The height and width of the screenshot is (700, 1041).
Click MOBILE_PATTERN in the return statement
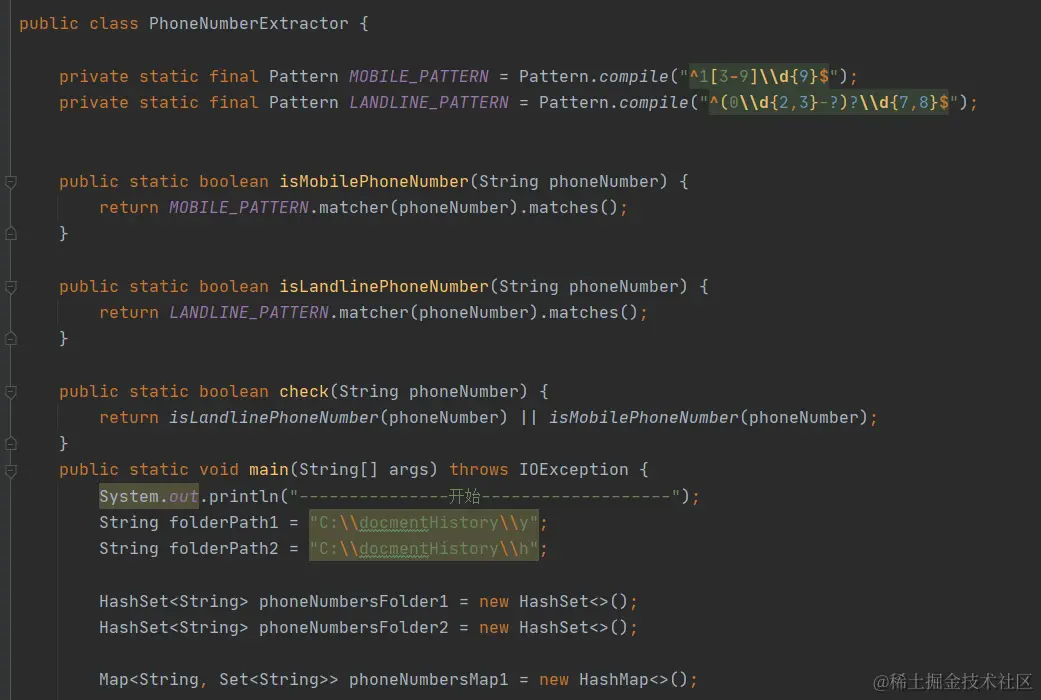click(x=239, y=207)
